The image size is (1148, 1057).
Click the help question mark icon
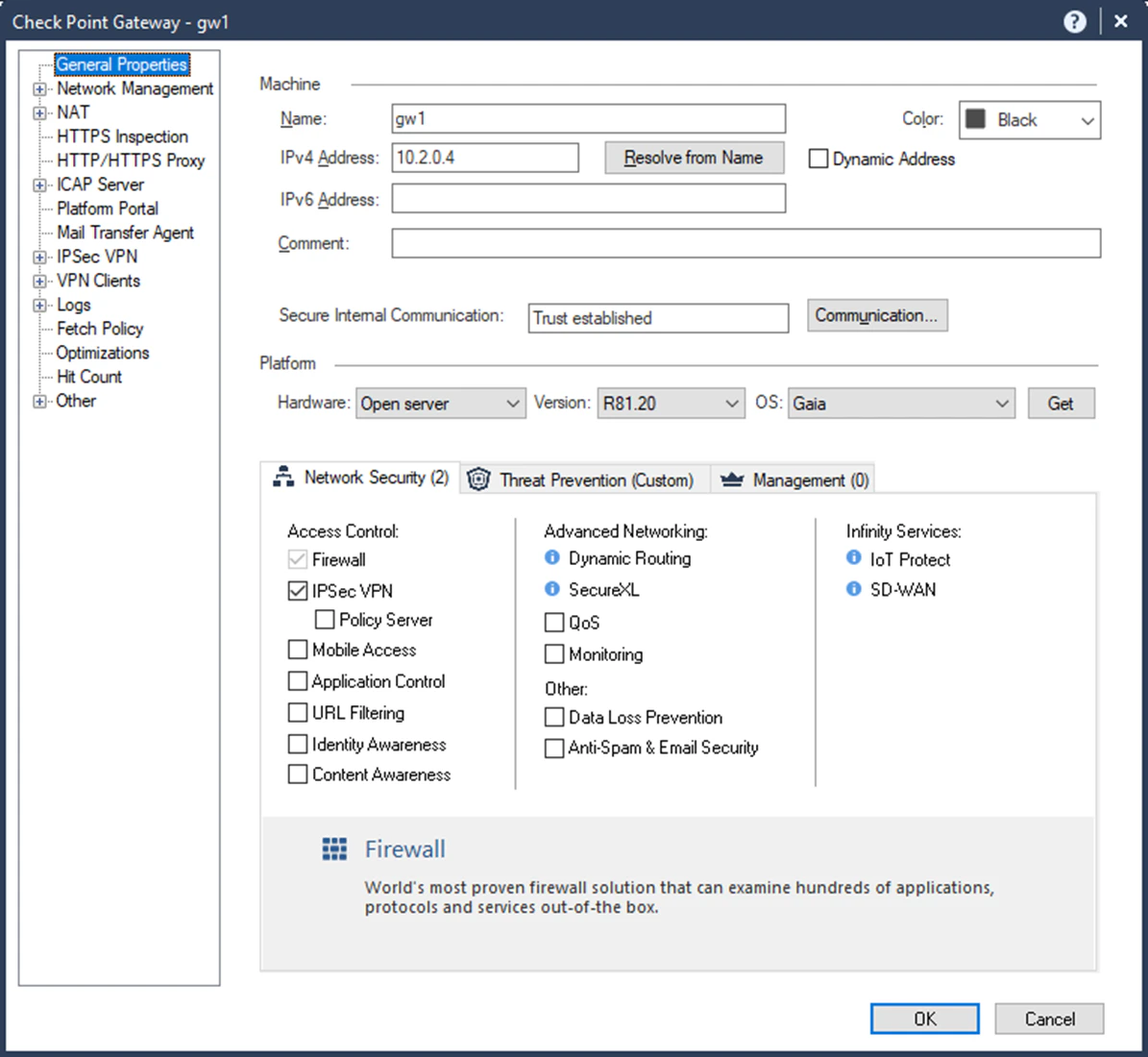1074,22
